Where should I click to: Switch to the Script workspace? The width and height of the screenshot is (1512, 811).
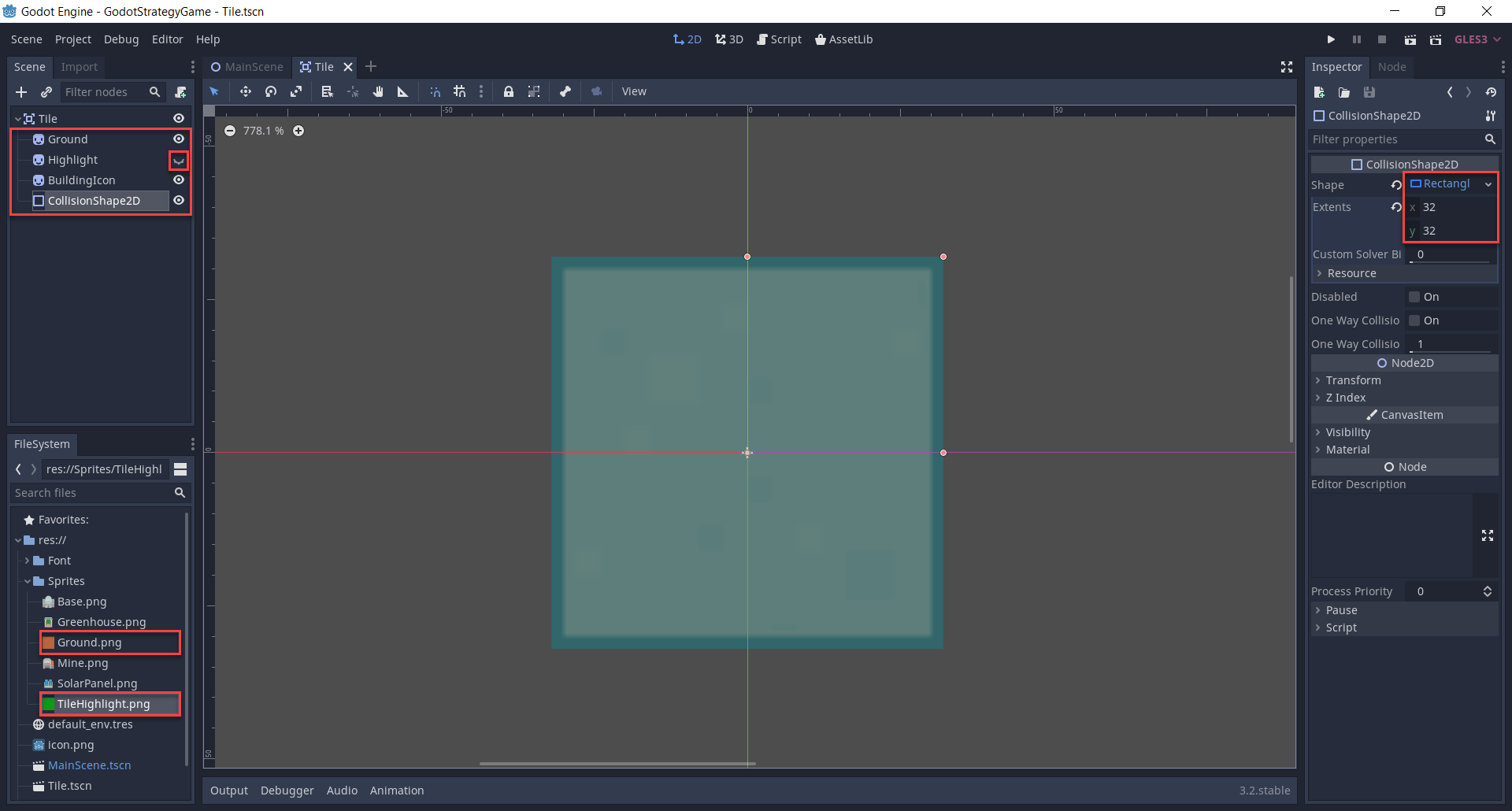point(779,39)
